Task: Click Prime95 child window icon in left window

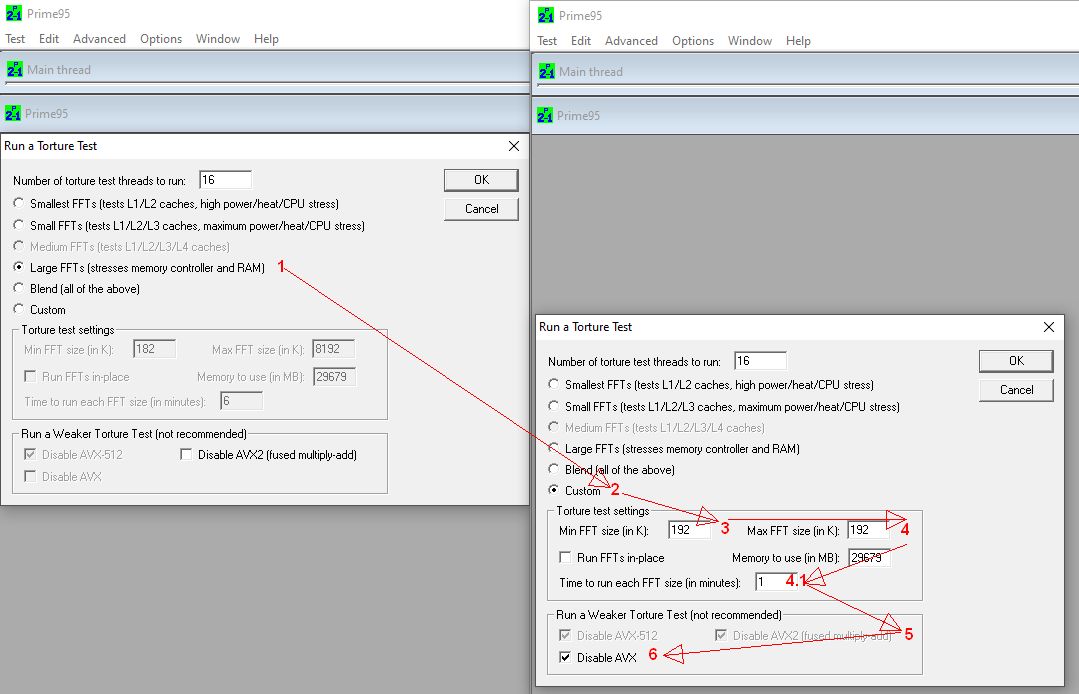Action: pos(12,113)
